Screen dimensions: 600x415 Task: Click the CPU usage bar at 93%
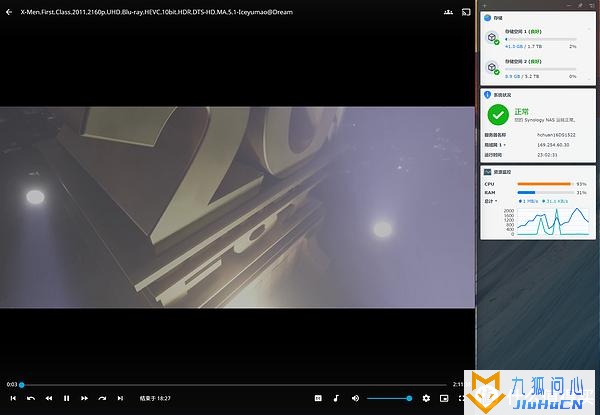click(546, 184)
